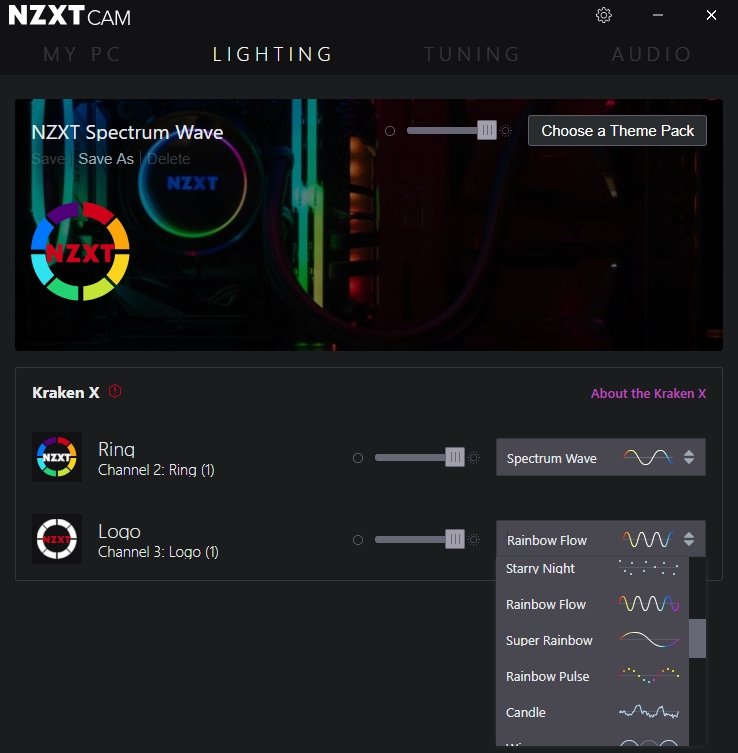Click Choose a Theme Pack button
738x753 pixels.
[x=617, y=131]
